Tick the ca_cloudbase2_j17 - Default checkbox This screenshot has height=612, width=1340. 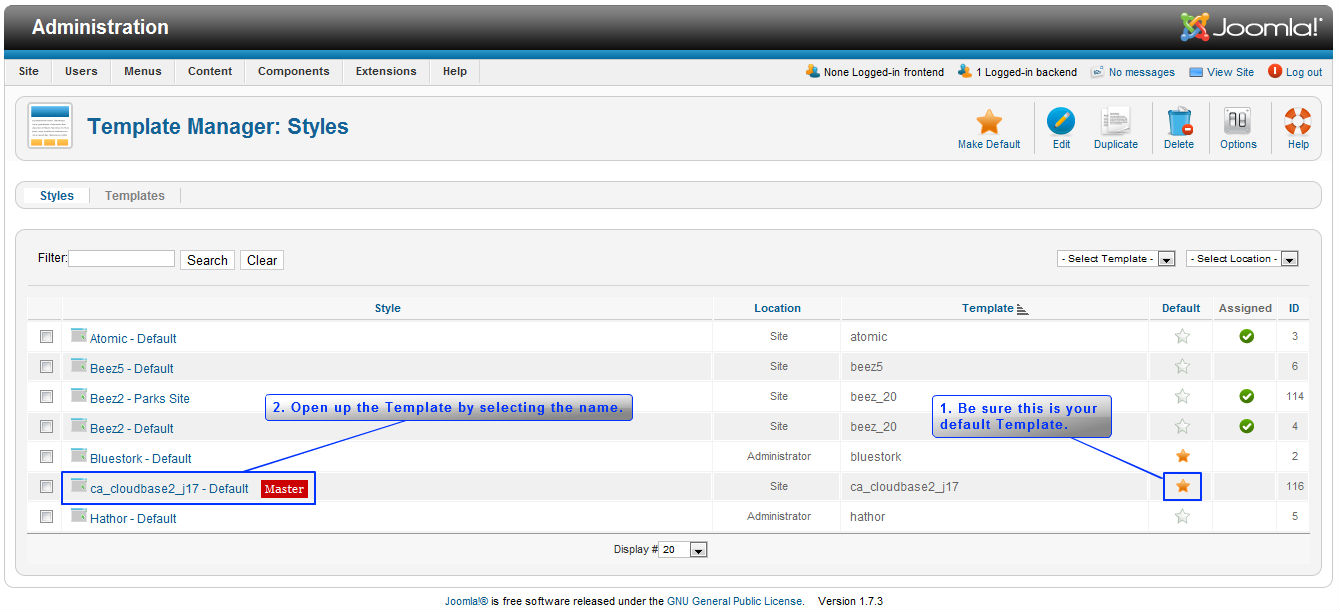click(x=46, y=487)
